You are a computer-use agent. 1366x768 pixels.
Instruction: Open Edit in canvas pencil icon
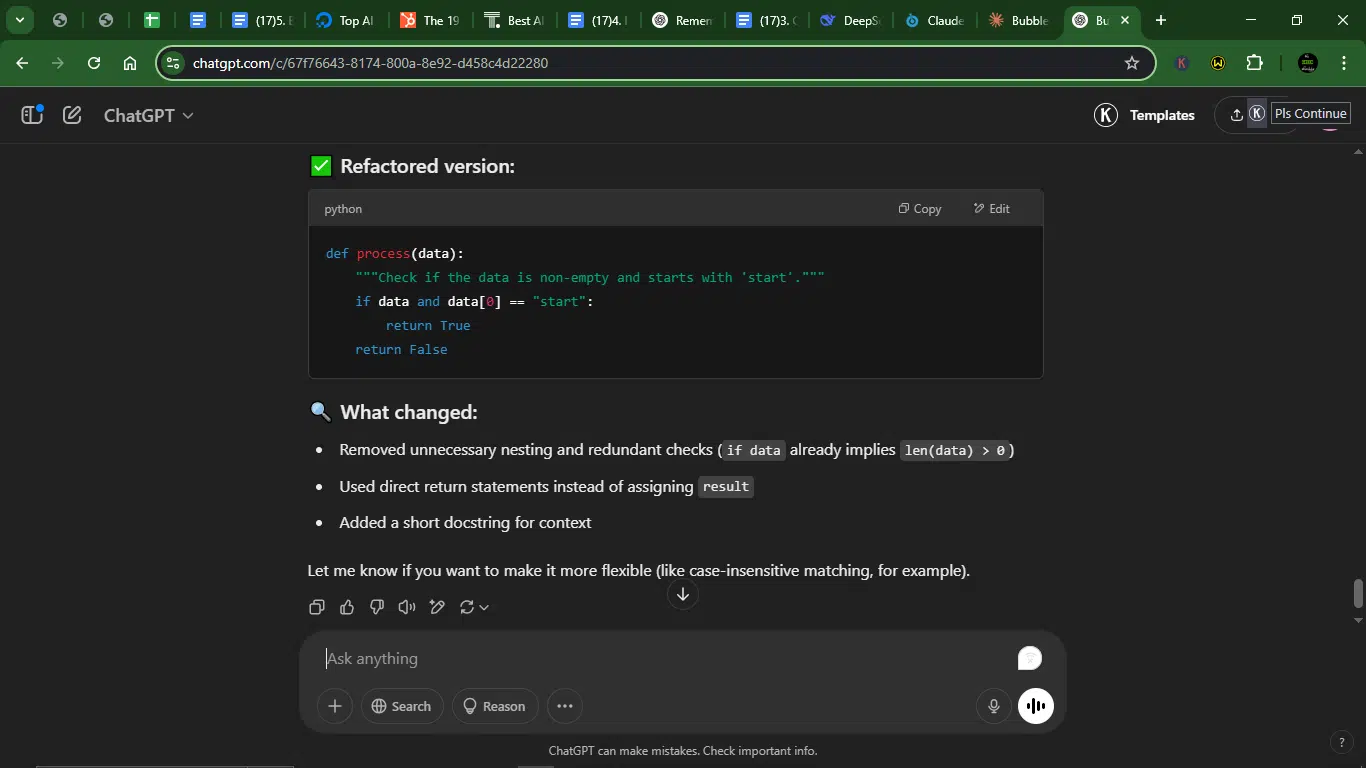click(x=437, y=607)
